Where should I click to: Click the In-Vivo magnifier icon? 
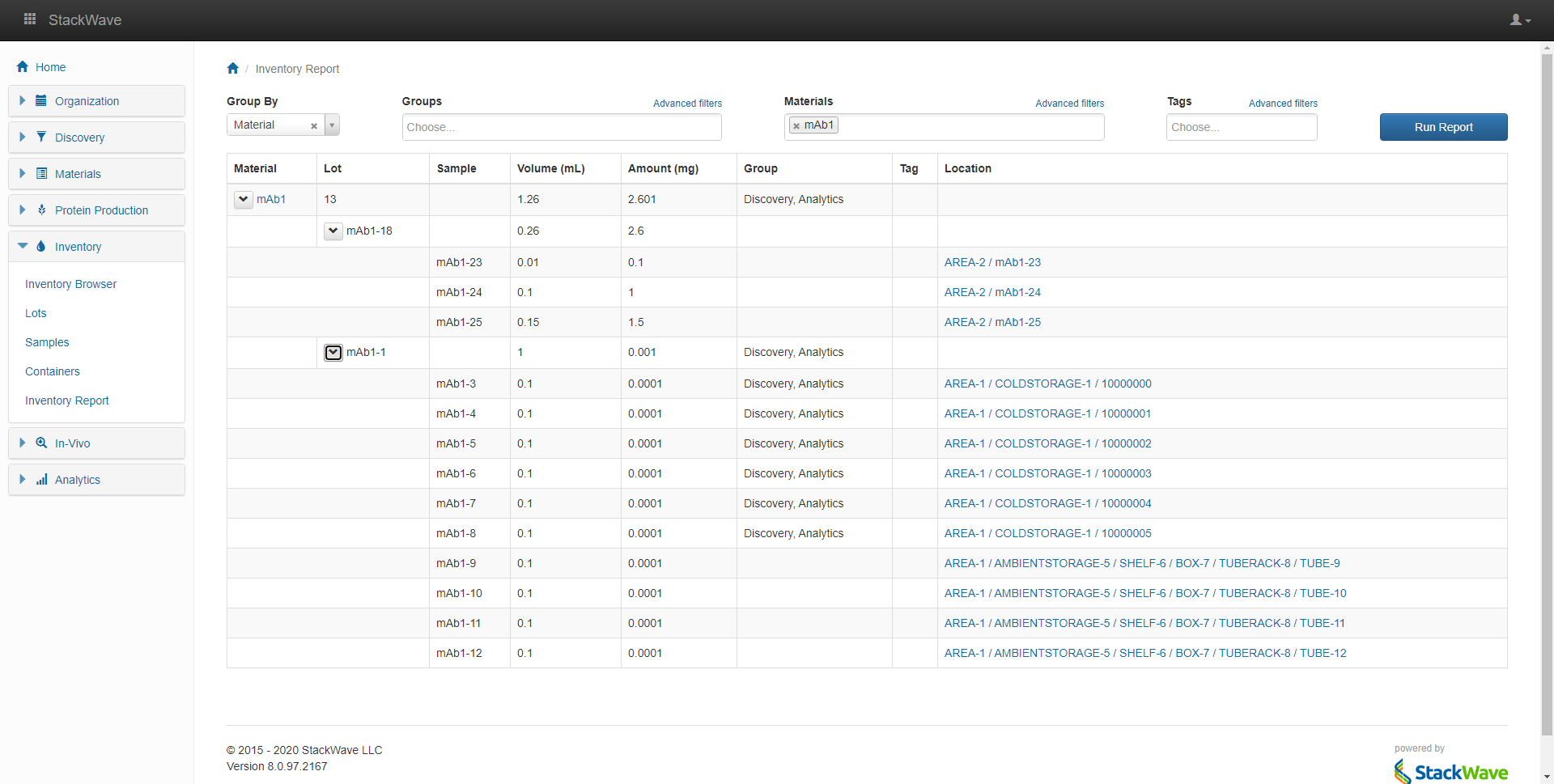41,443
